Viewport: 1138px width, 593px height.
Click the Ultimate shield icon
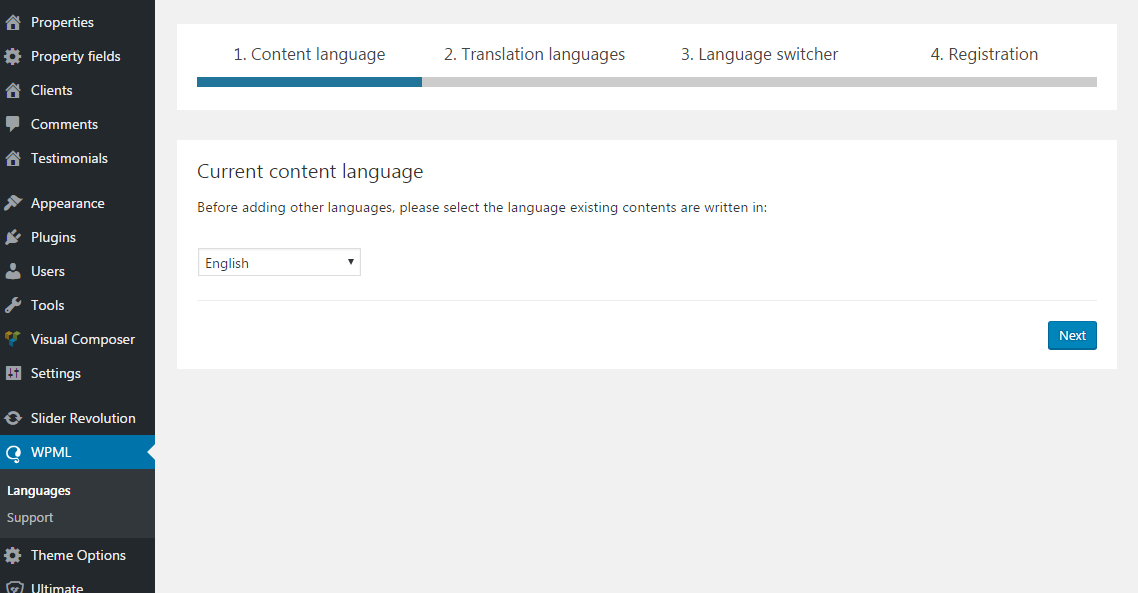click(13, 587)
